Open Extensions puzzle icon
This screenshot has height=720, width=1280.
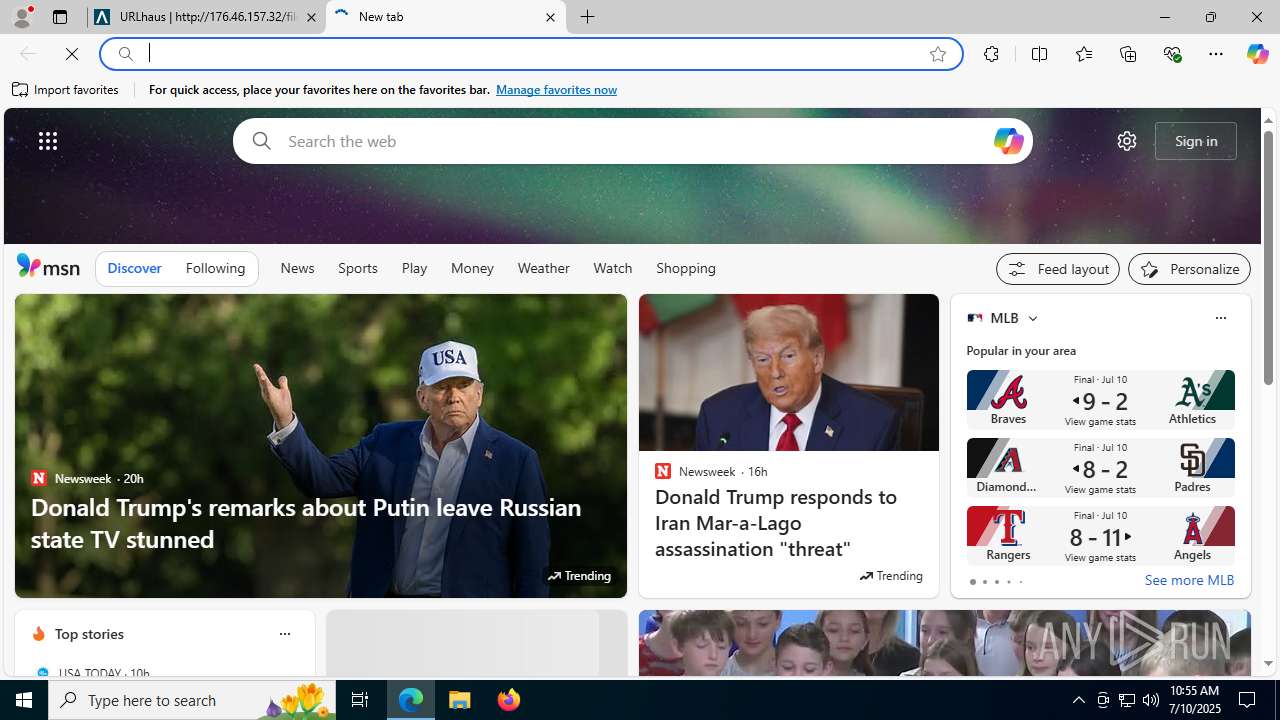click(x=991, y=54)
